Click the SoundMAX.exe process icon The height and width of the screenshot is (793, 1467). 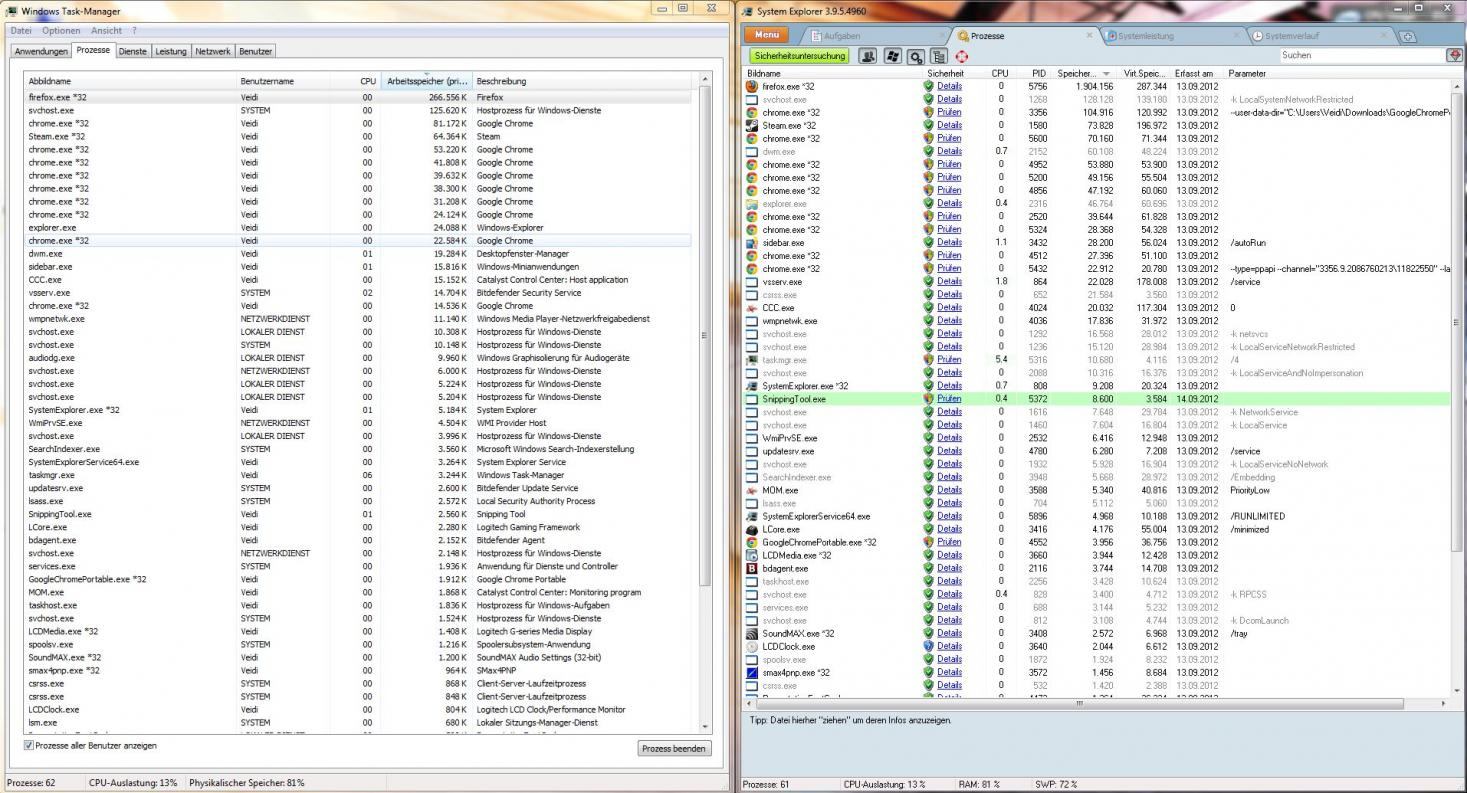click(752, 633)
